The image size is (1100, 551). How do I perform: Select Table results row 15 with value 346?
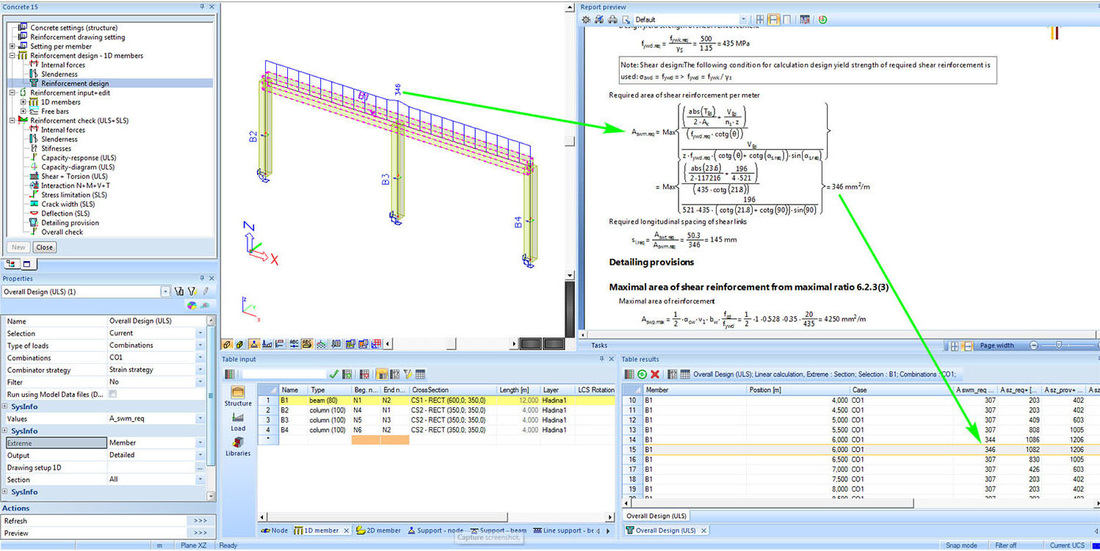click(x=861, y=449)
